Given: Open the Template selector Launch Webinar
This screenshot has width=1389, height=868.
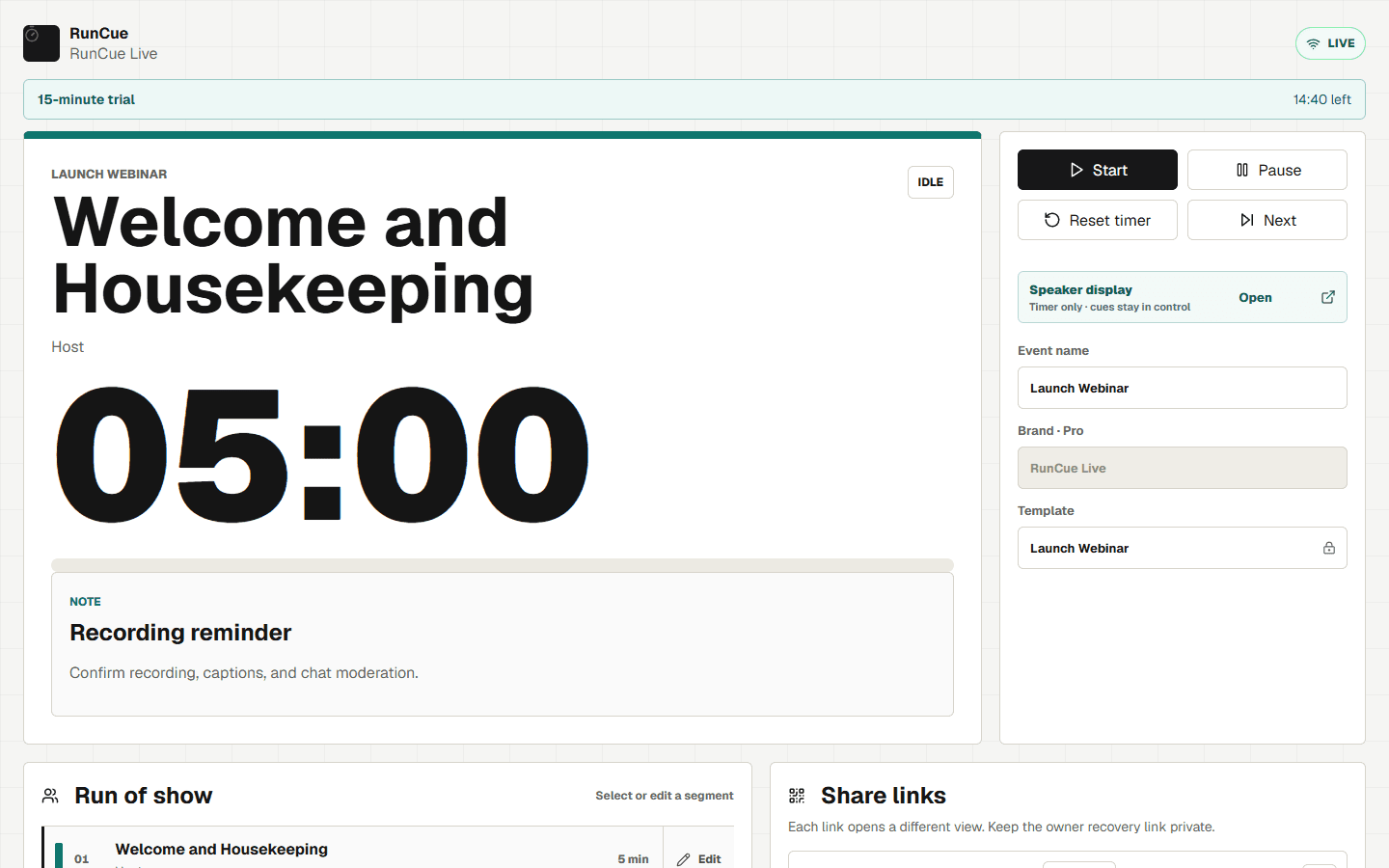Looking at the screenshot, I should tap(1183, 548).
